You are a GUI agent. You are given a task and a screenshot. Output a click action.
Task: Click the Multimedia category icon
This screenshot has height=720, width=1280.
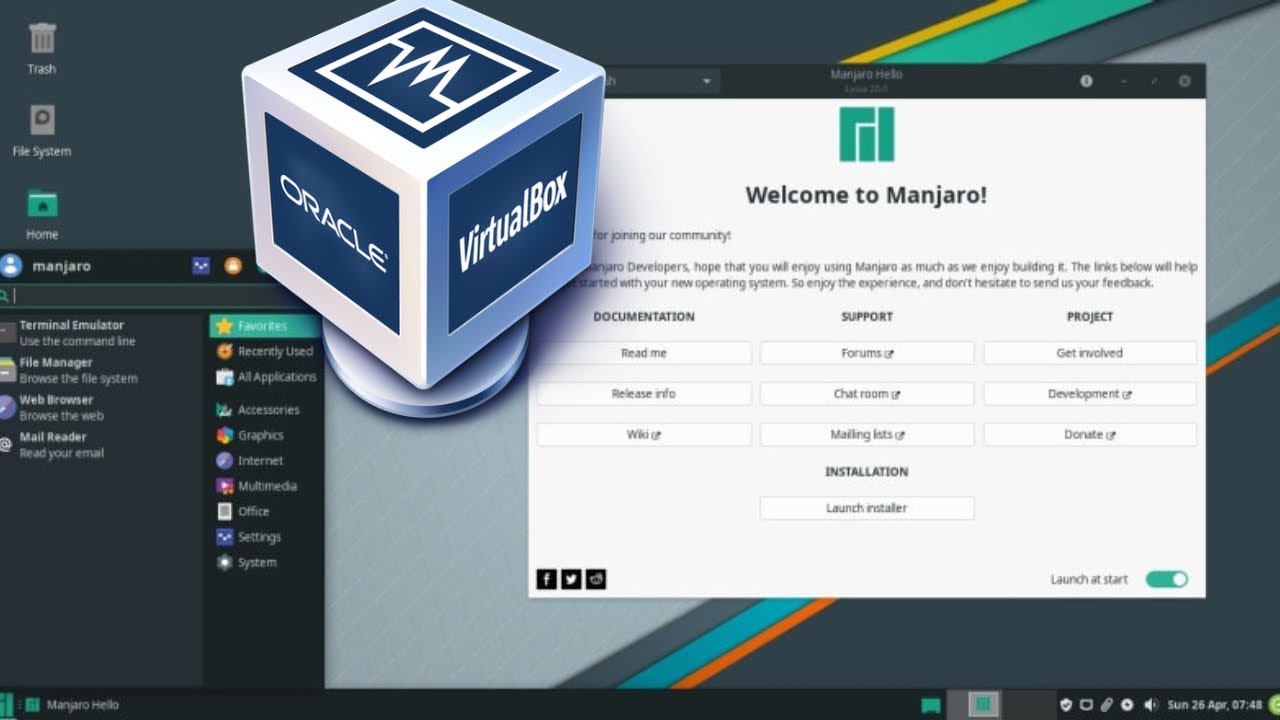224,486
